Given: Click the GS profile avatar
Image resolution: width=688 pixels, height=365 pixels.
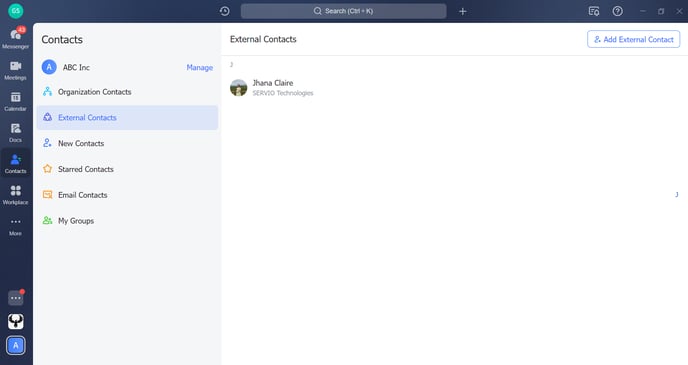Looking at the screenshot, I should pyautogui.click(x=16, y=11).
